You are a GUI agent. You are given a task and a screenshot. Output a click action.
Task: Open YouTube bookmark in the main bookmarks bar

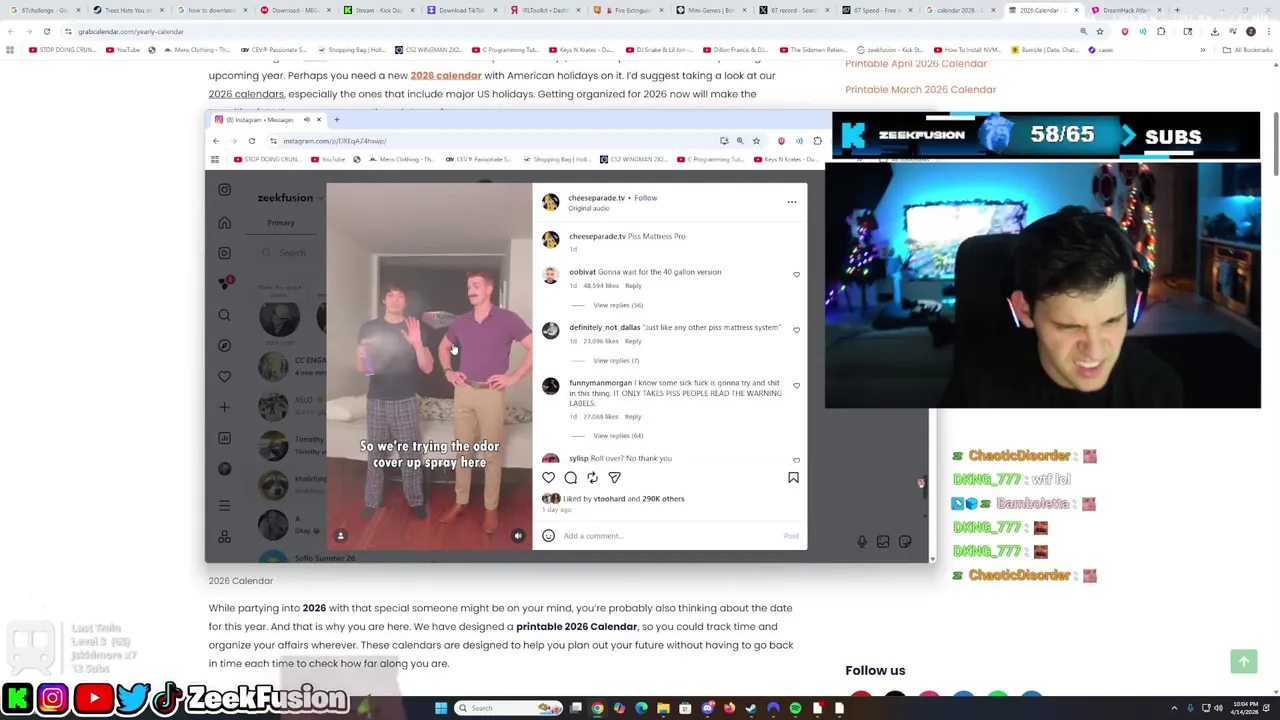123,49
